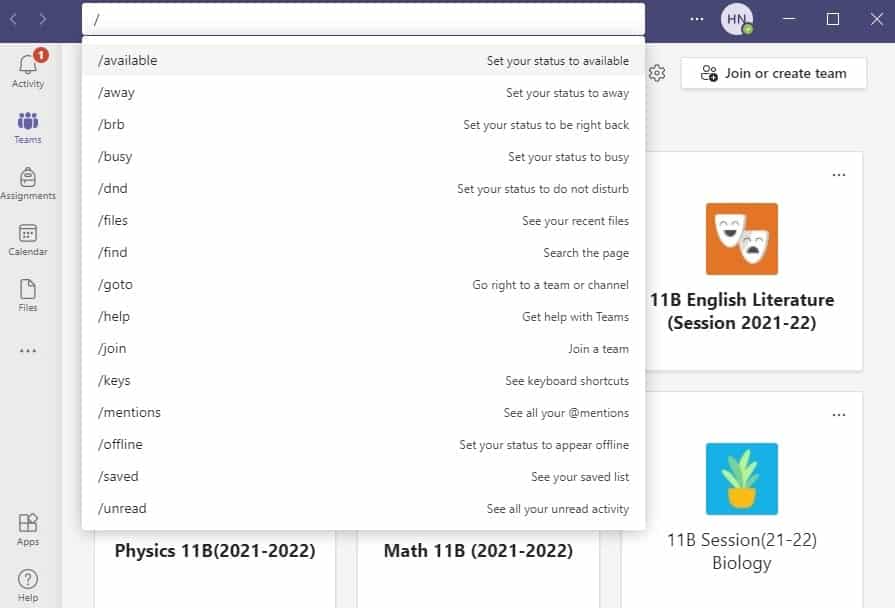
Task: Open 11B Session(21-22) Biology title
Action: [741, 551]
